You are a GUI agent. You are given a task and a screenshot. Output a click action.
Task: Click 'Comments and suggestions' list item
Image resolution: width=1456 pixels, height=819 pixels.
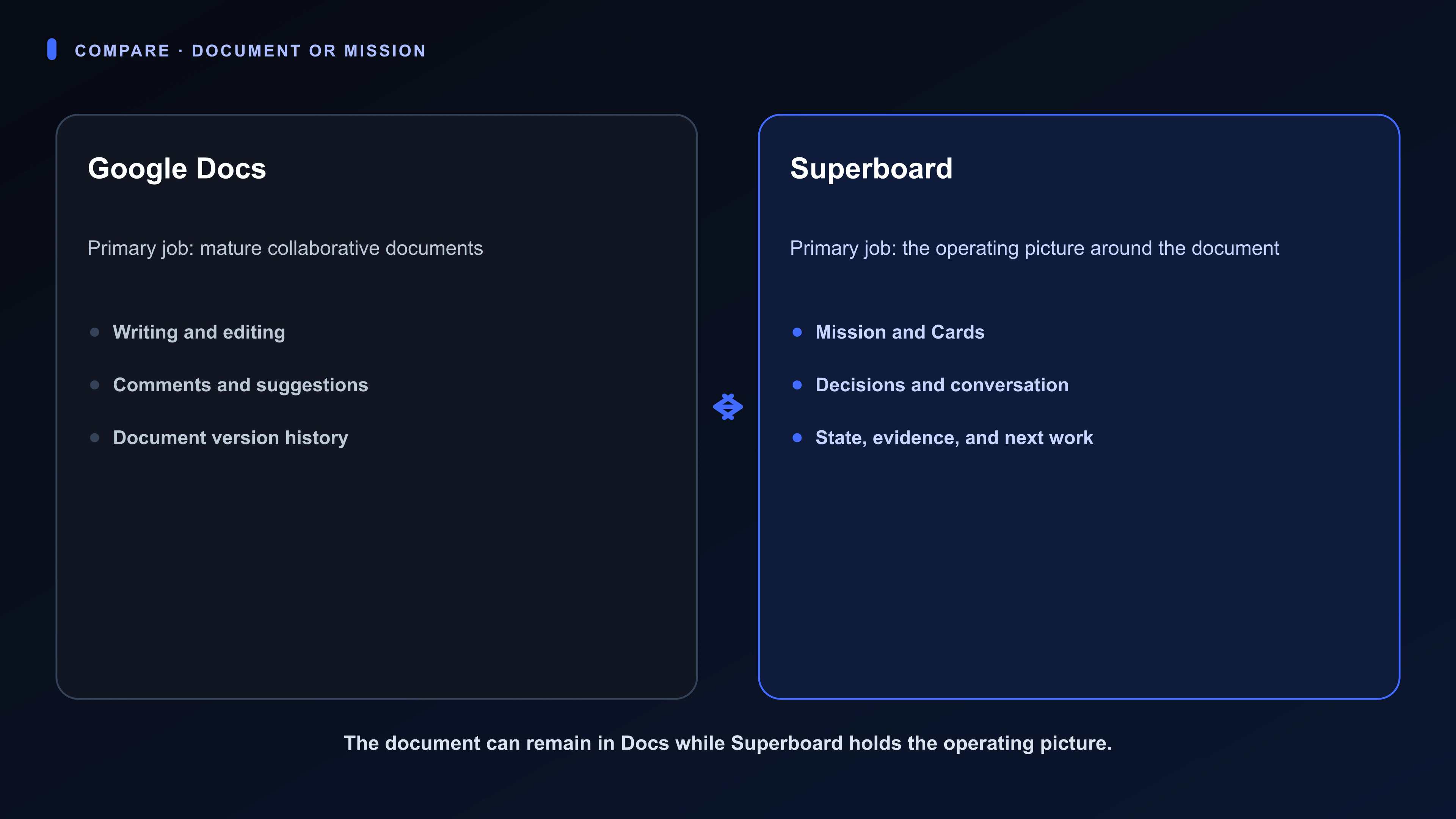point(240,385)
